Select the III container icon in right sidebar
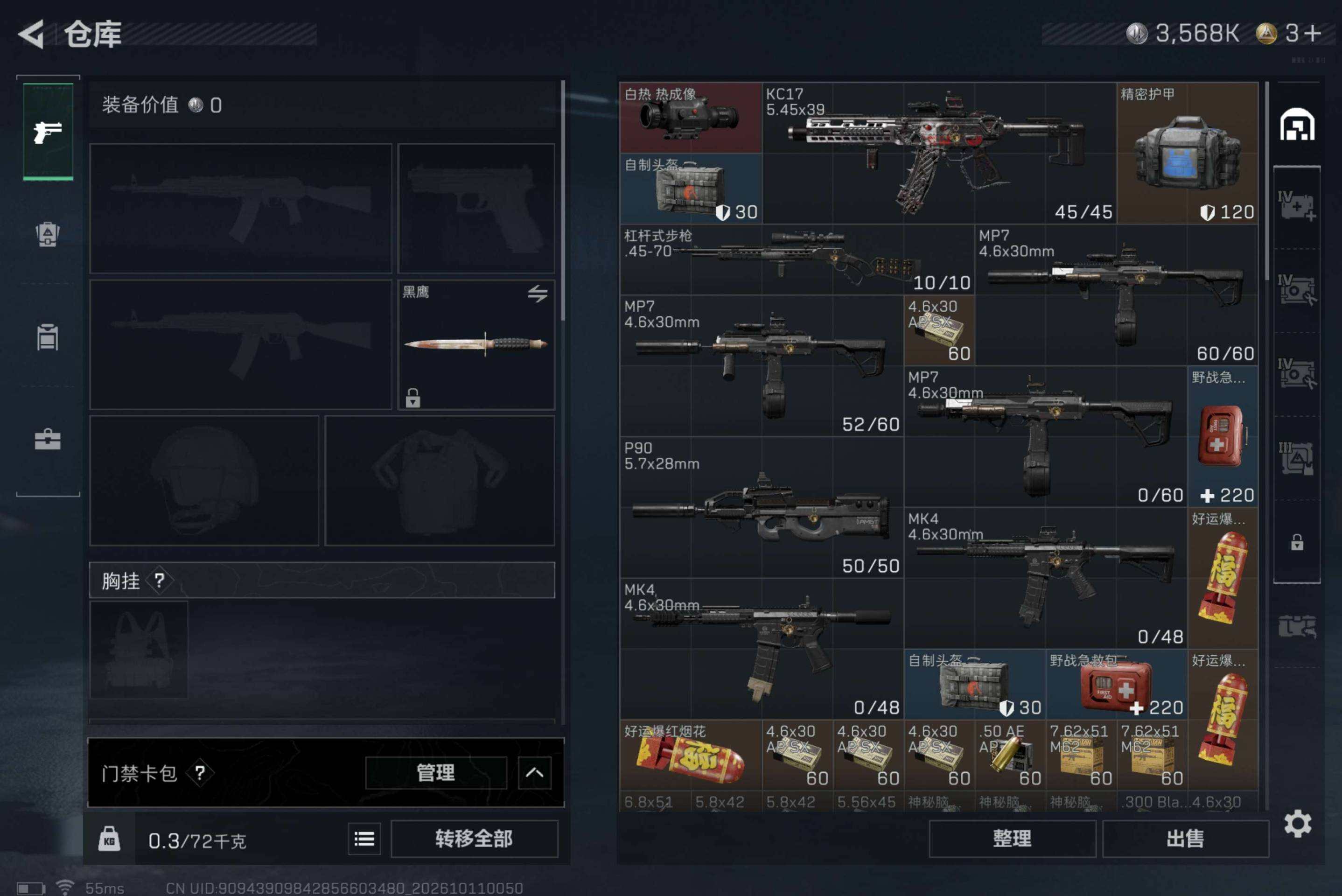 (x=1297, y=458)
